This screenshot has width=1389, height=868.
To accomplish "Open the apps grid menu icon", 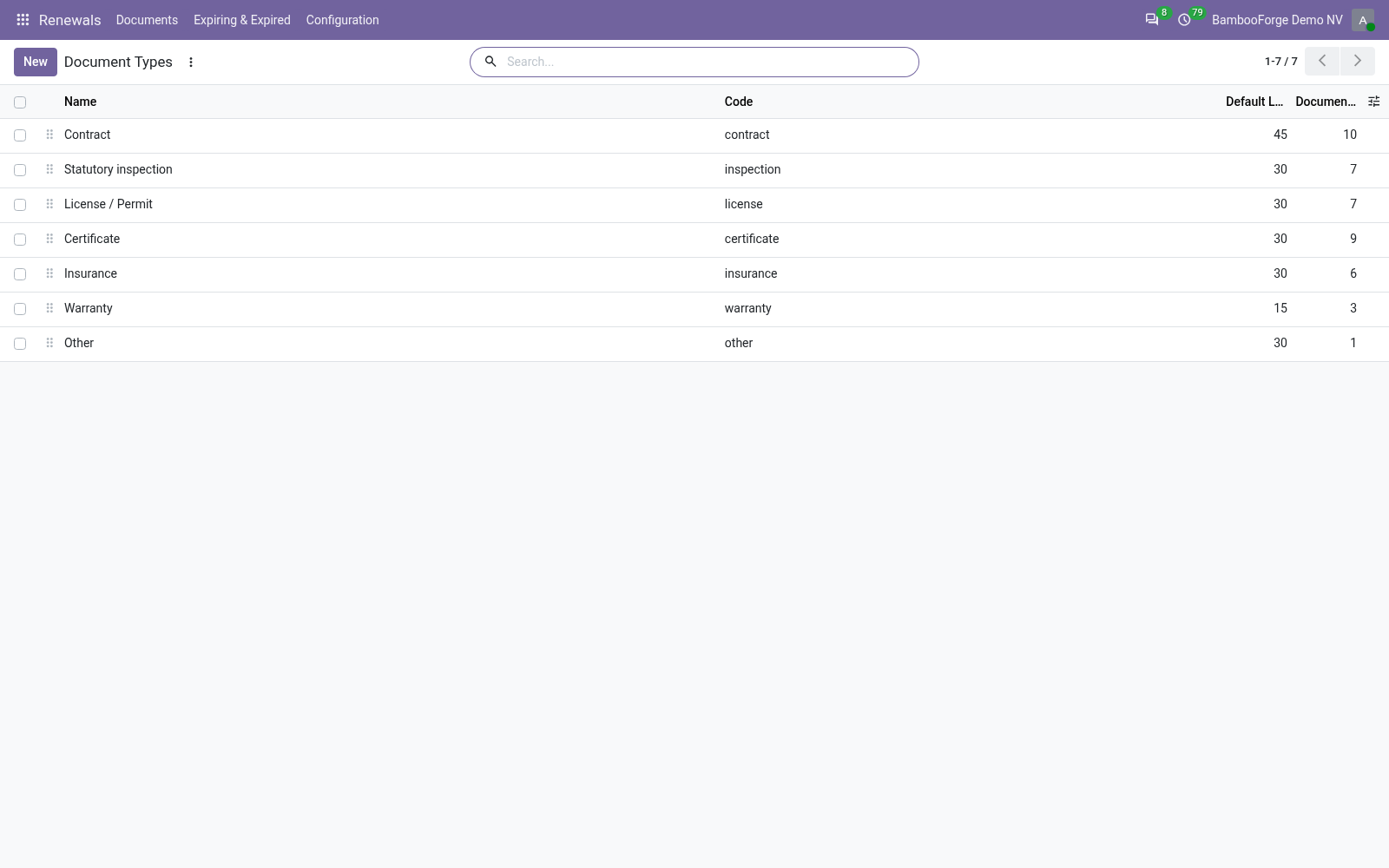I will point(23,19).
